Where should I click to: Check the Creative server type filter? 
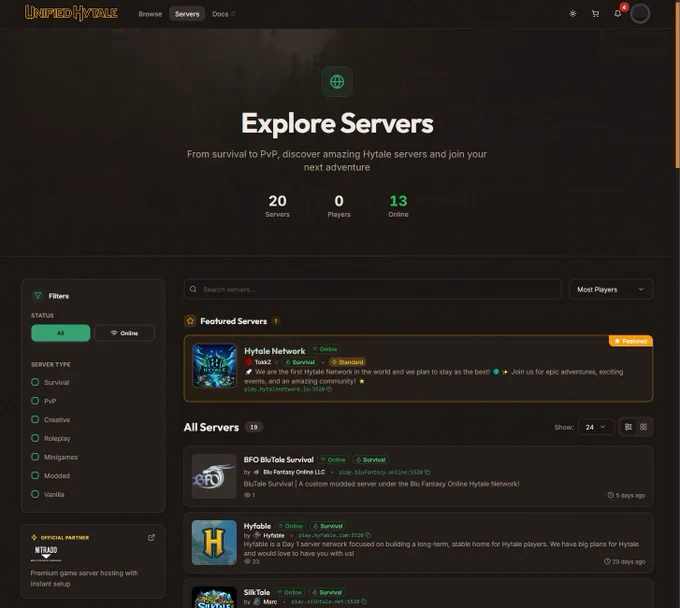(x=35, y=419)
